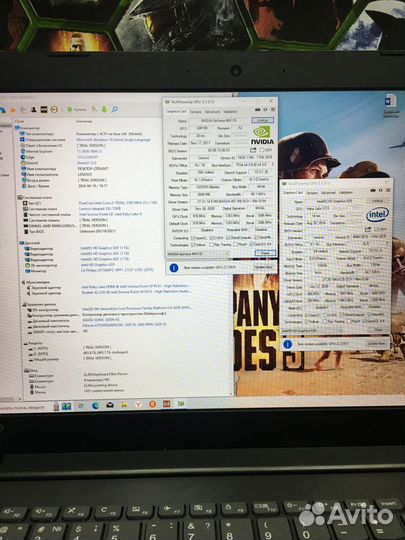The height and width of the screenshot is (540, 405).
Task: Click the green download arrow in AIDA64 toolbar
Action: pos(104,110)
